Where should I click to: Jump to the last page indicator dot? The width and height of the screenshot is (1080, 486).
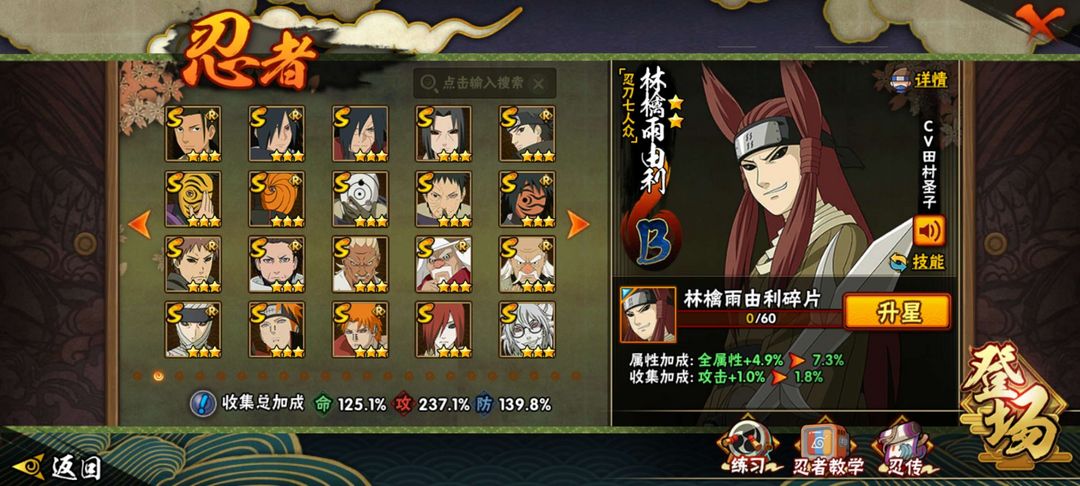pyautogui.click(x=576, y=376)
